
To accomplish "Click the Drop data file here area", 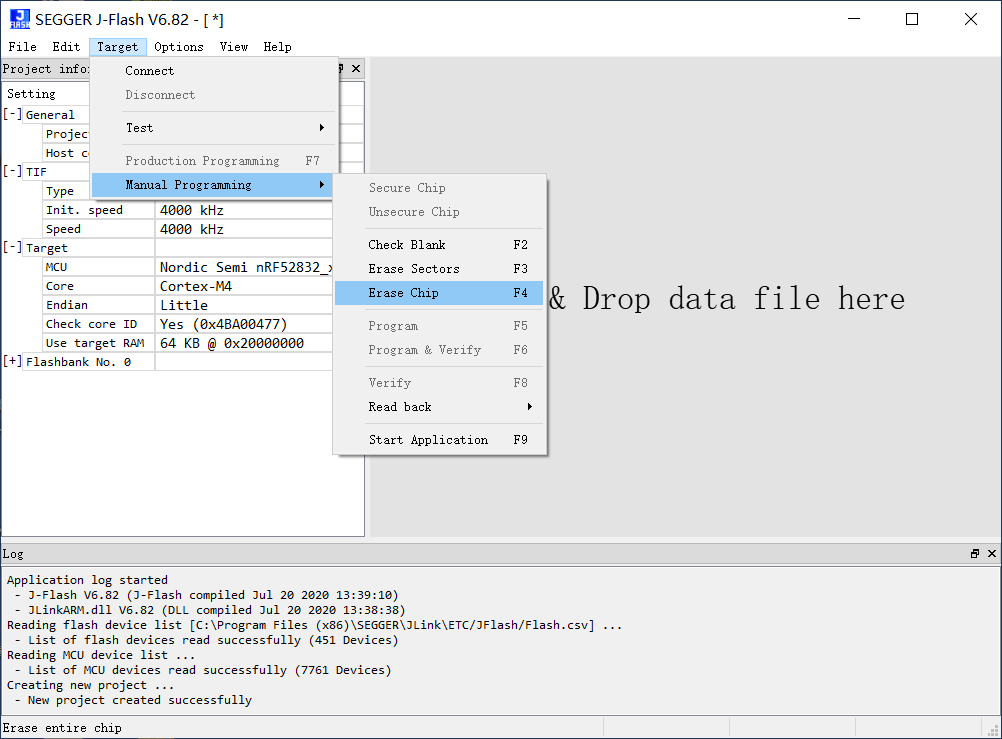I will coord(686,297).
